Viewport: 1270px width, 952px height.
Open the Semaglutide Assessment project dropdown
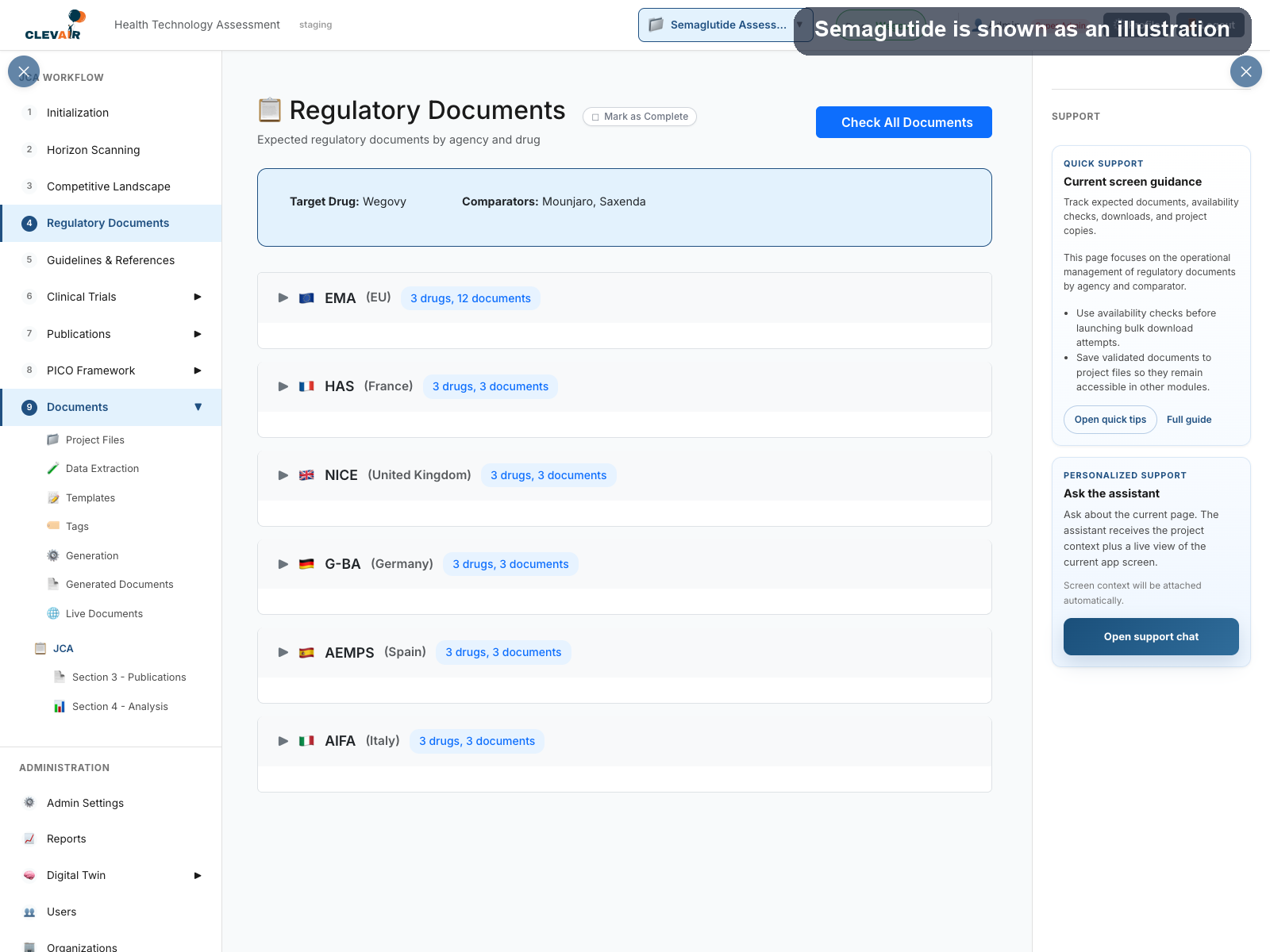pos(725,25)
